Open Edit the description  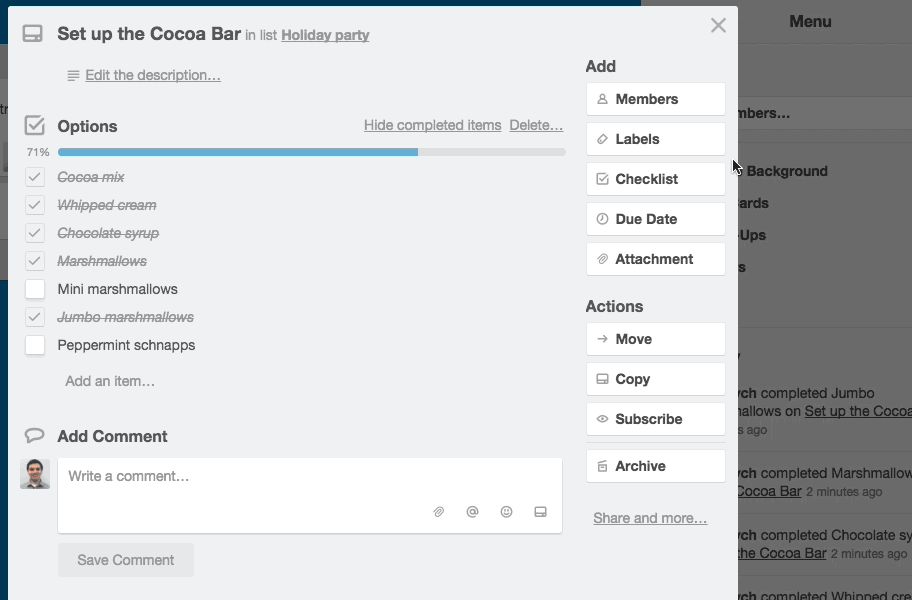click(x=152, y=75)
